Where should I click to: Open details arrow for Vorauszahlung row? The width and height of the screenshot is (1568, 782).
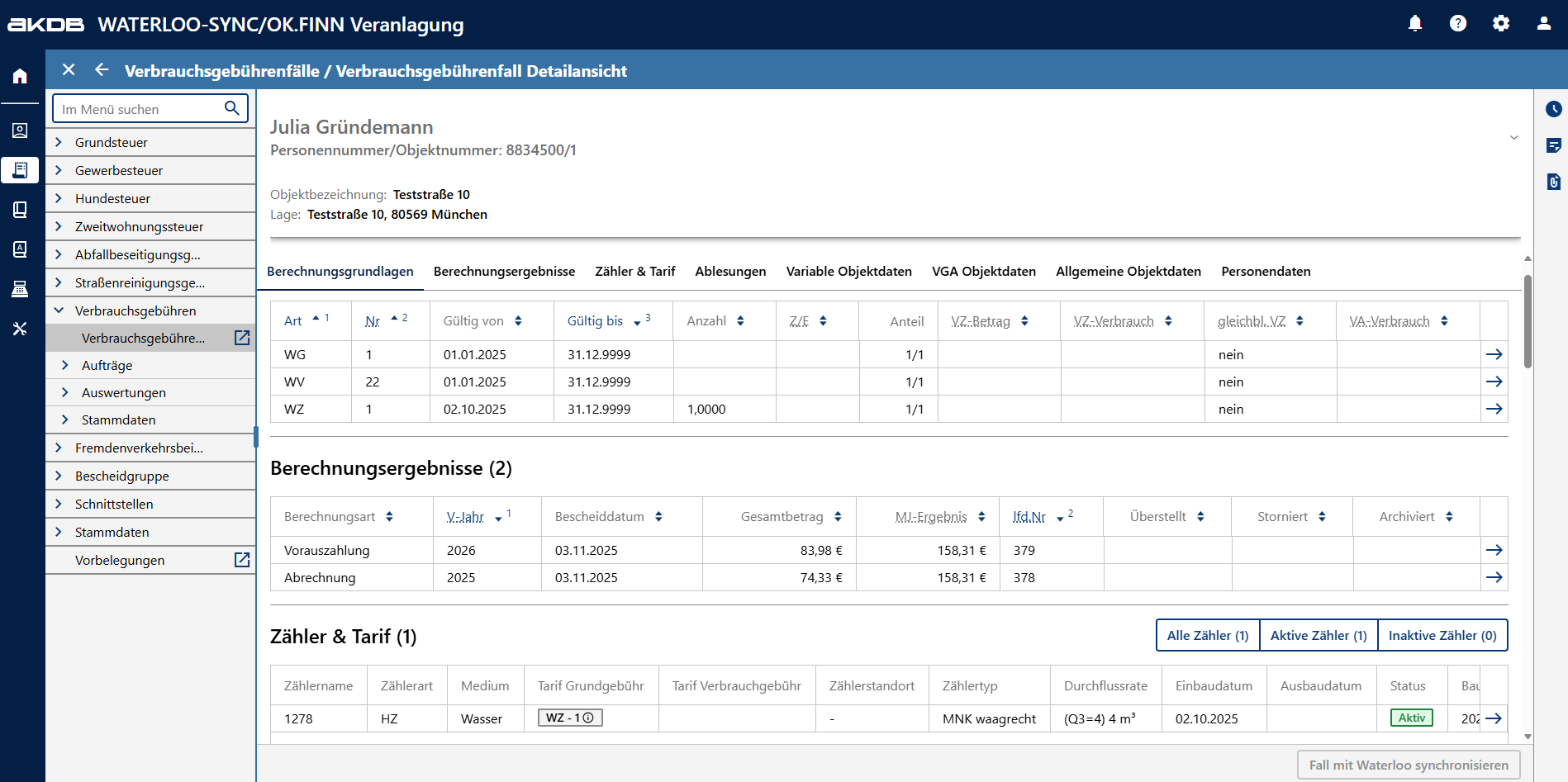1494,550
